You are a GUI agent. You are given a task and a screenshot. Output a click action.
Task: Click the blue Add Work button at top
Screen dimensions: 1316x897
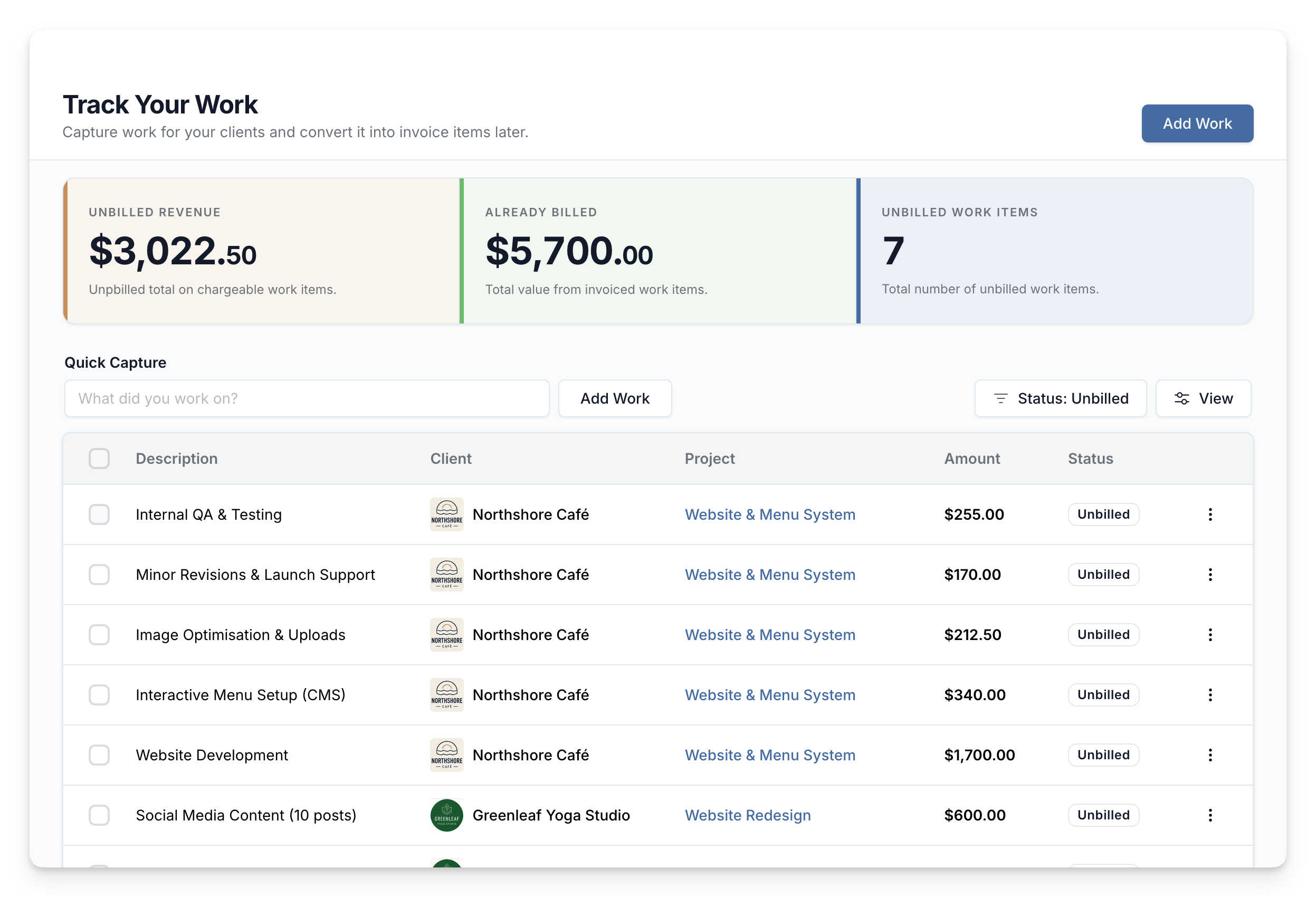(x=1197, y=123)
